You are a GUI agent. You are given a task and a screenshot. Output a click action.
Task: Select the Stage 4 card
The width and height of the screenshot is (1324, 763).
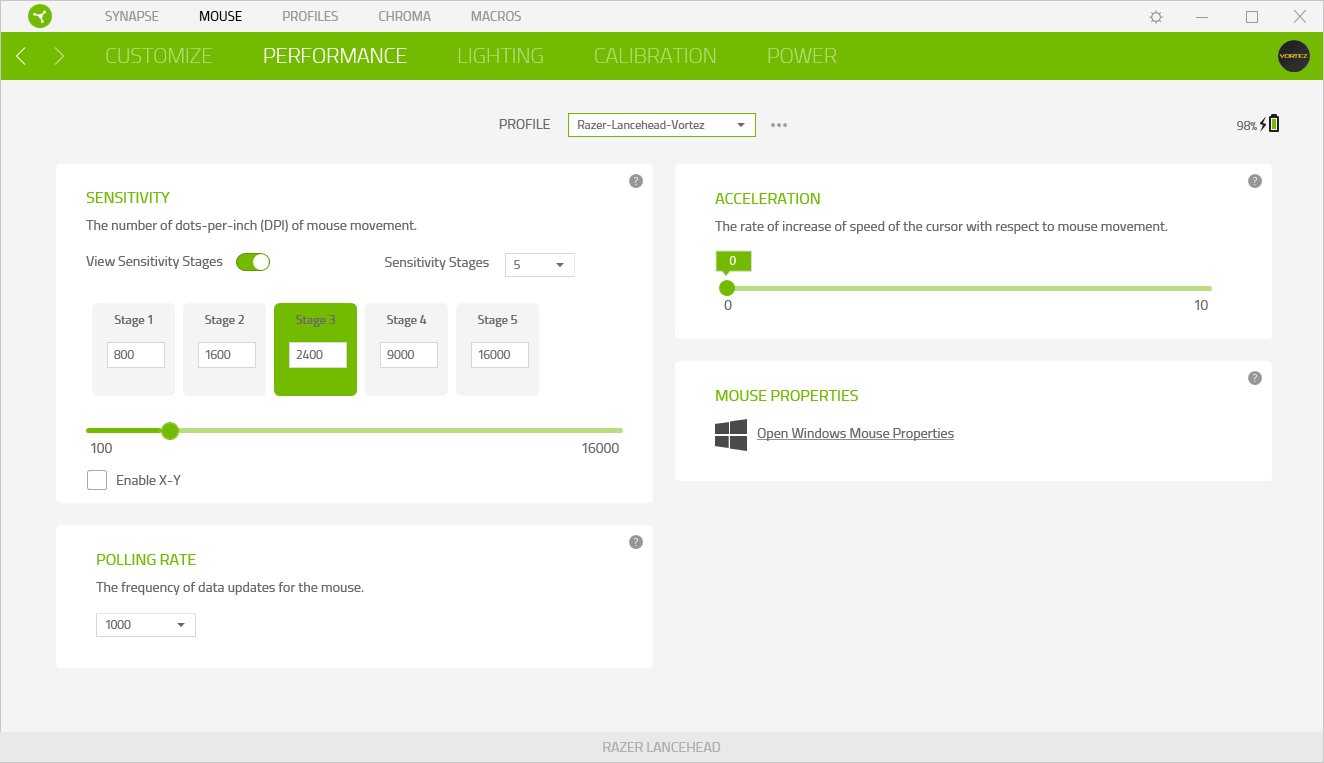click(x=407, y=350)
